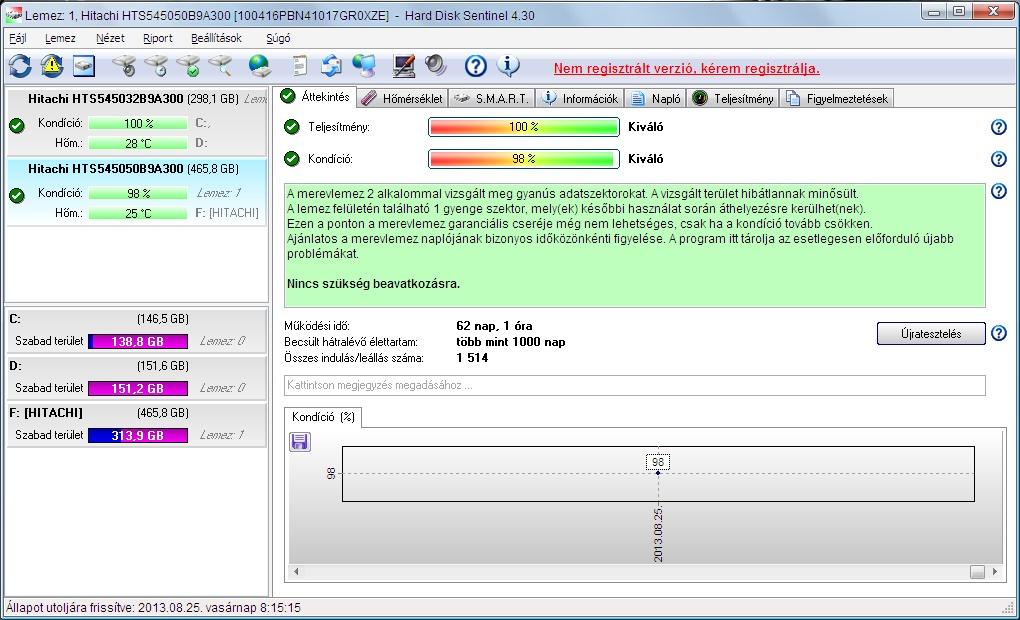The height and width of the screenshot is (620, 1020).
Task: Click the disk with magnifying glass icon
Action: 221,66
